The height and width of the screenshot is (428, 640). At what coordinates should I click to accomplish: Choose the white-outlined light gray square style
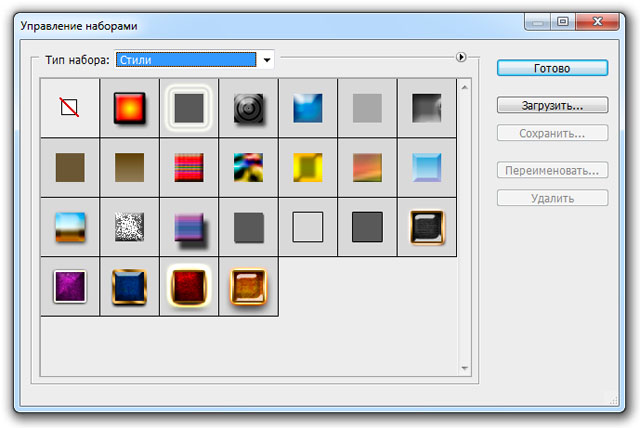[308, 227]
